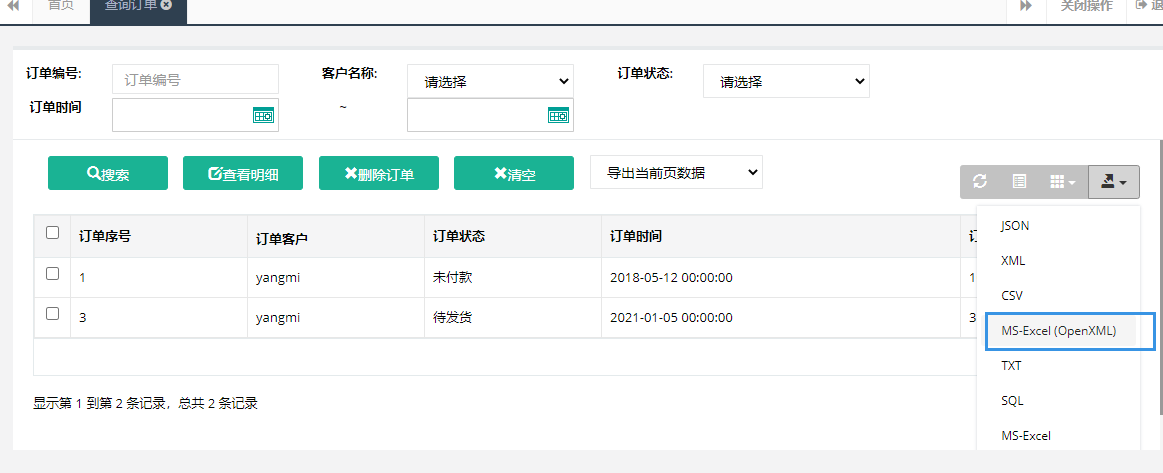Viewport: 1163px width, 473px height.
Task: Click the 搜索 button
Action: 108,173
